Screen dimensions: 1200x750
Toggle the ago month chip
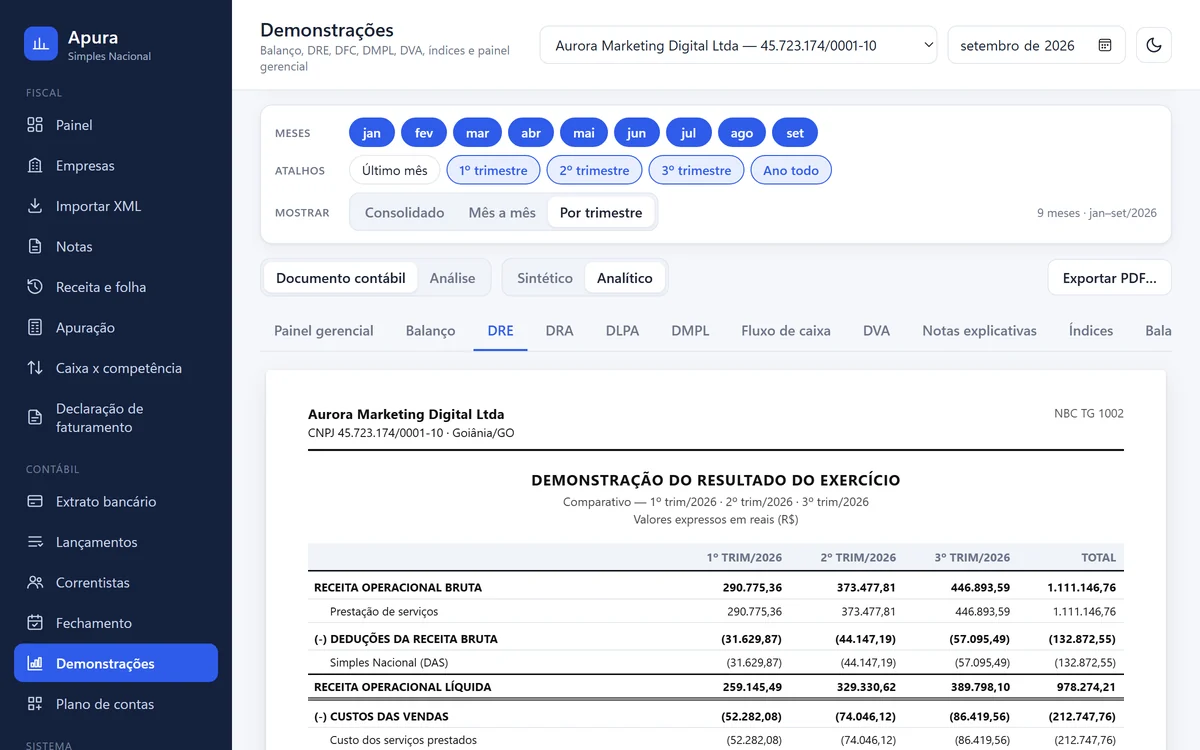click(742, 133)
